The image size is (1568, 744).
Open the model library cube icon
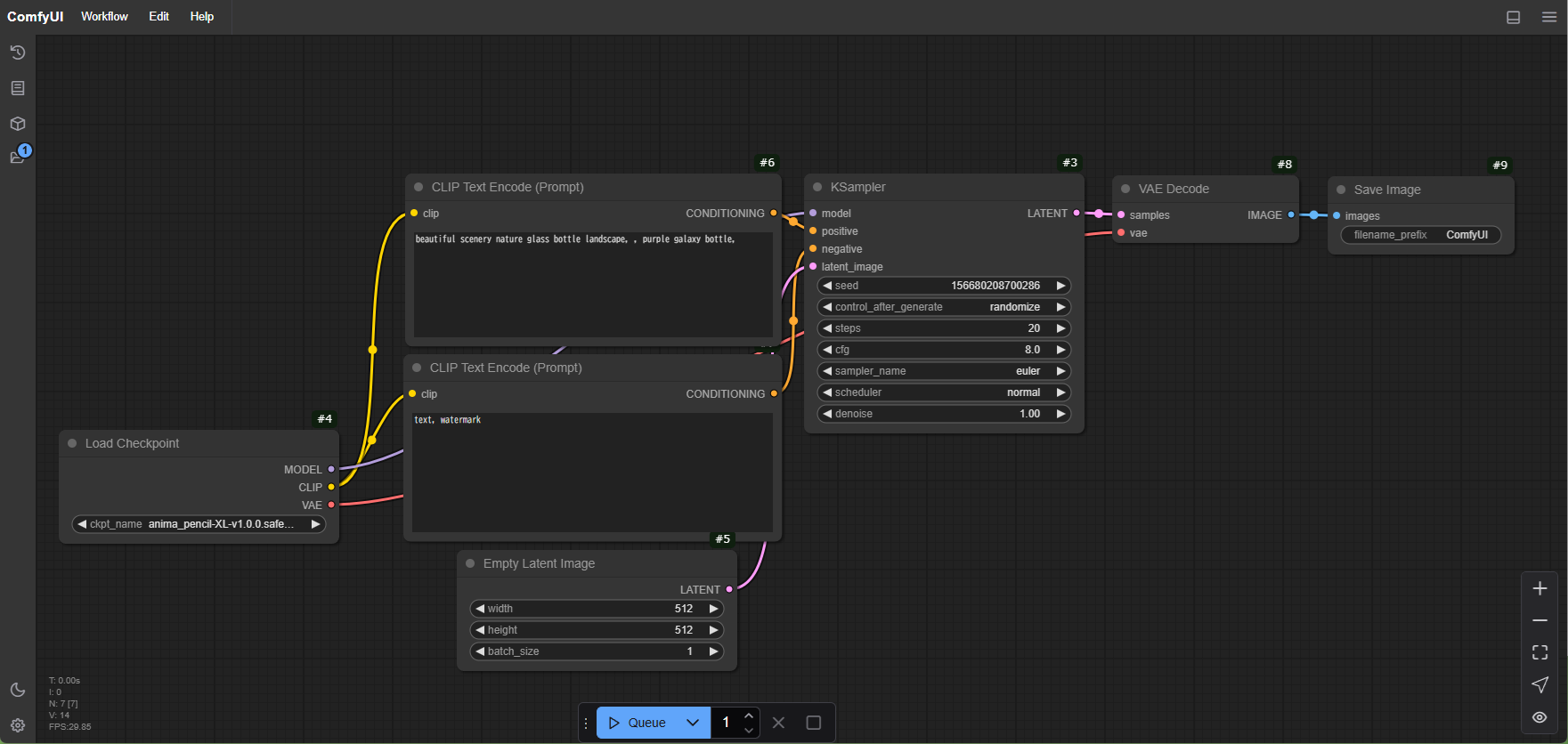(x=18, y=124)
